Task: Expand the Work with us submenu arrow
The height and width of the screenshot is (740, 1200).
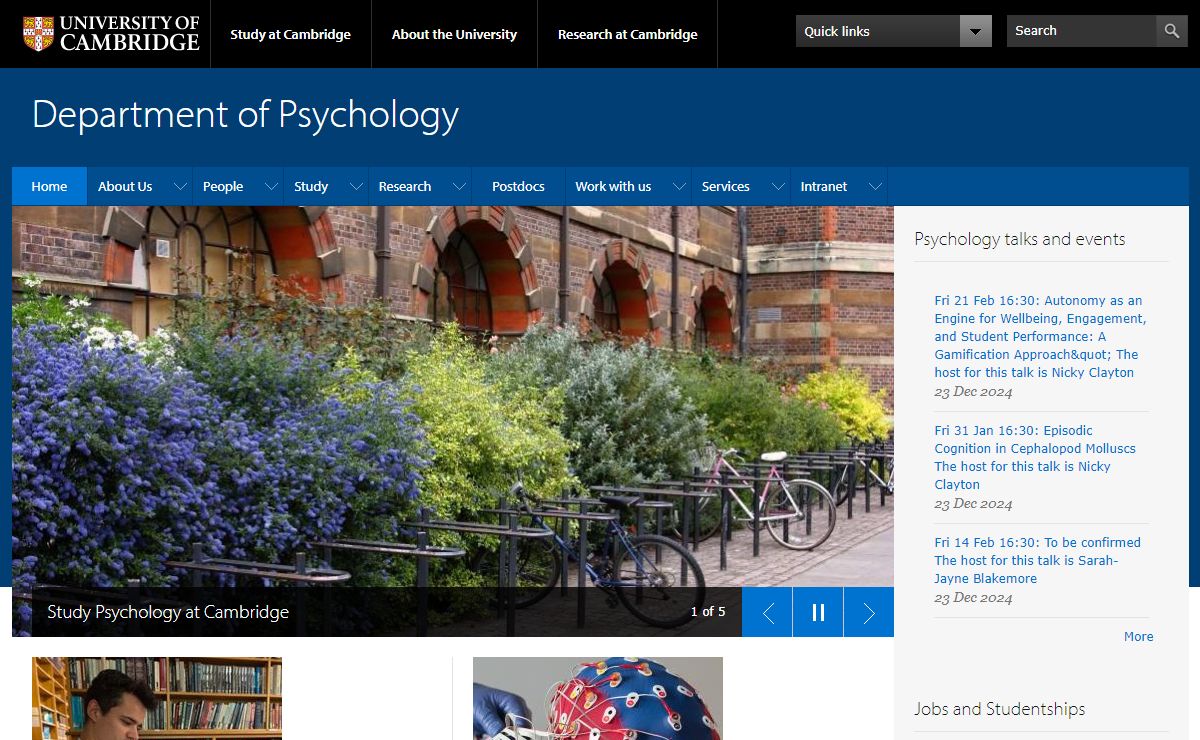Action: [679, 186]
